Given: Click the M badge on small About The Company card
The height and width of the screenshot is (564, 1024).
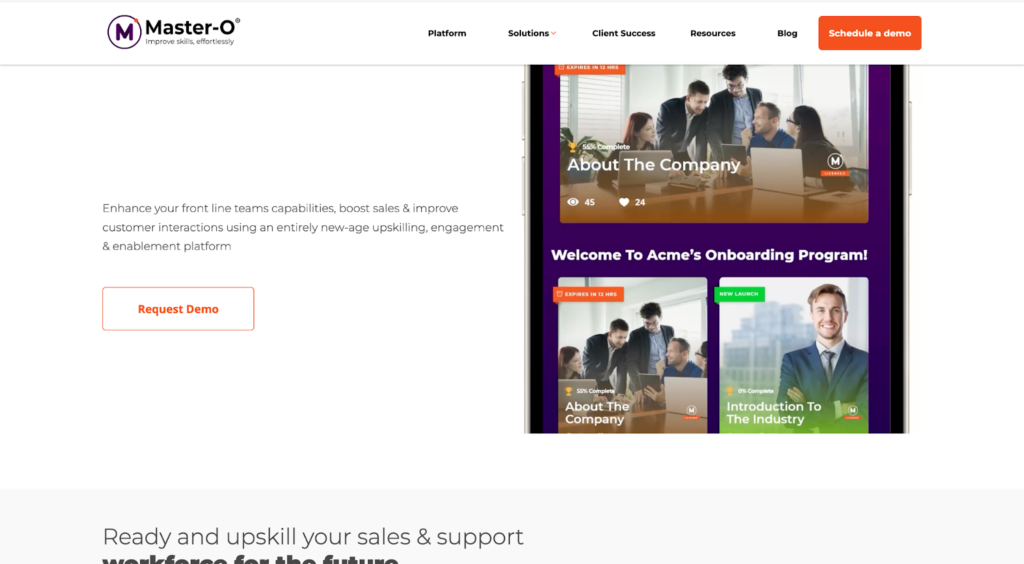Looking at the screenshot, I should coord(691,411).
